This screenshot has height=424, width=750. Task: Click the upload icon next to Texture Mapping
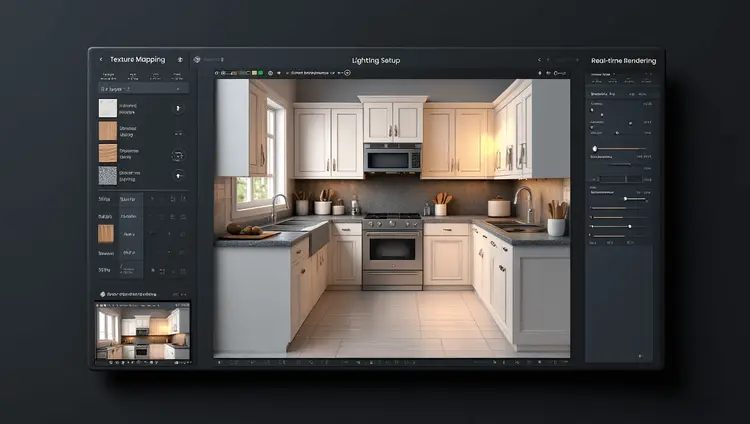[x=180, y=60]
